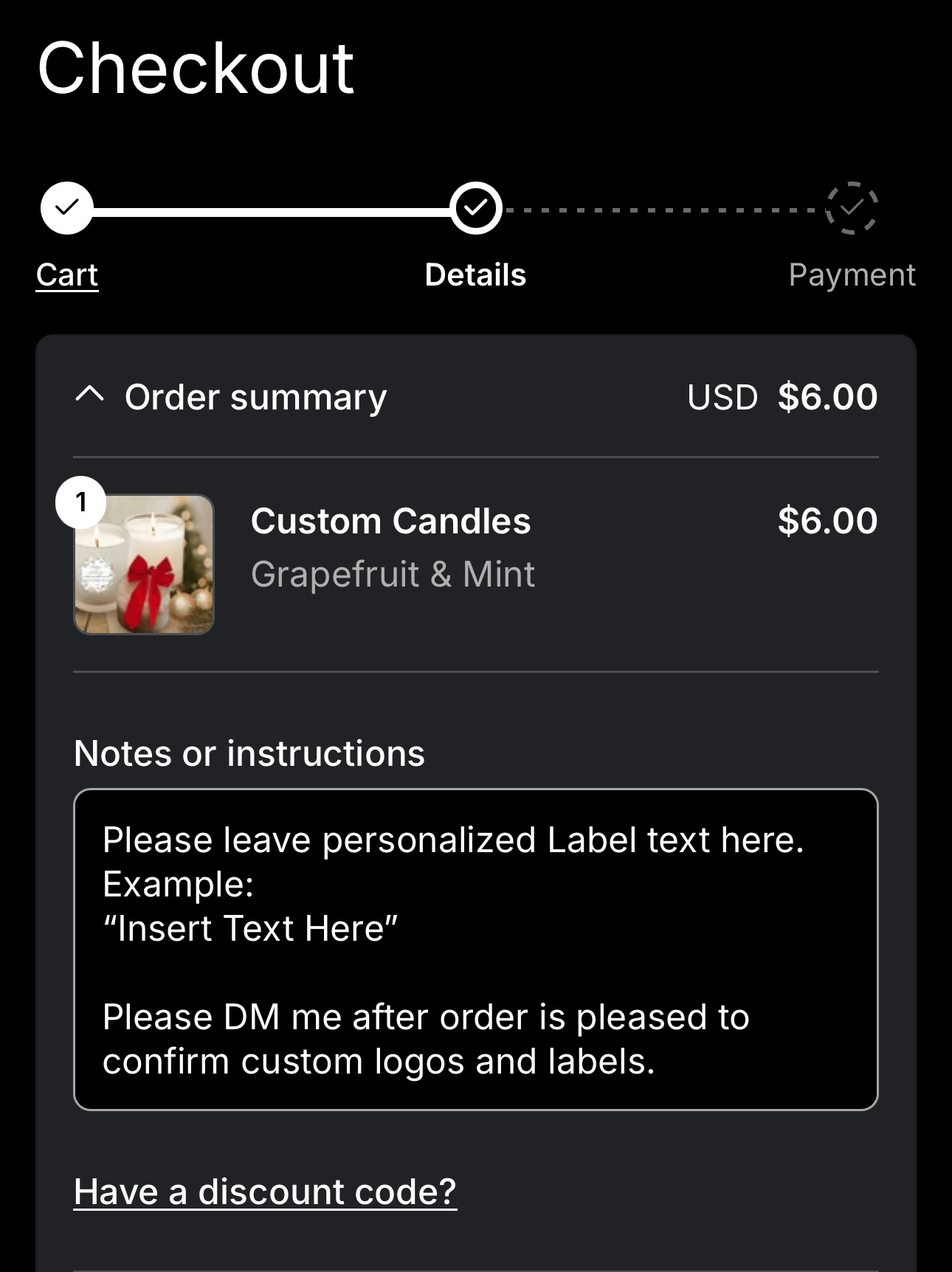The width and height of the screenshot is (952, 1272).
Task: Click the Custom Candles product title
Action: coord(390,521)
